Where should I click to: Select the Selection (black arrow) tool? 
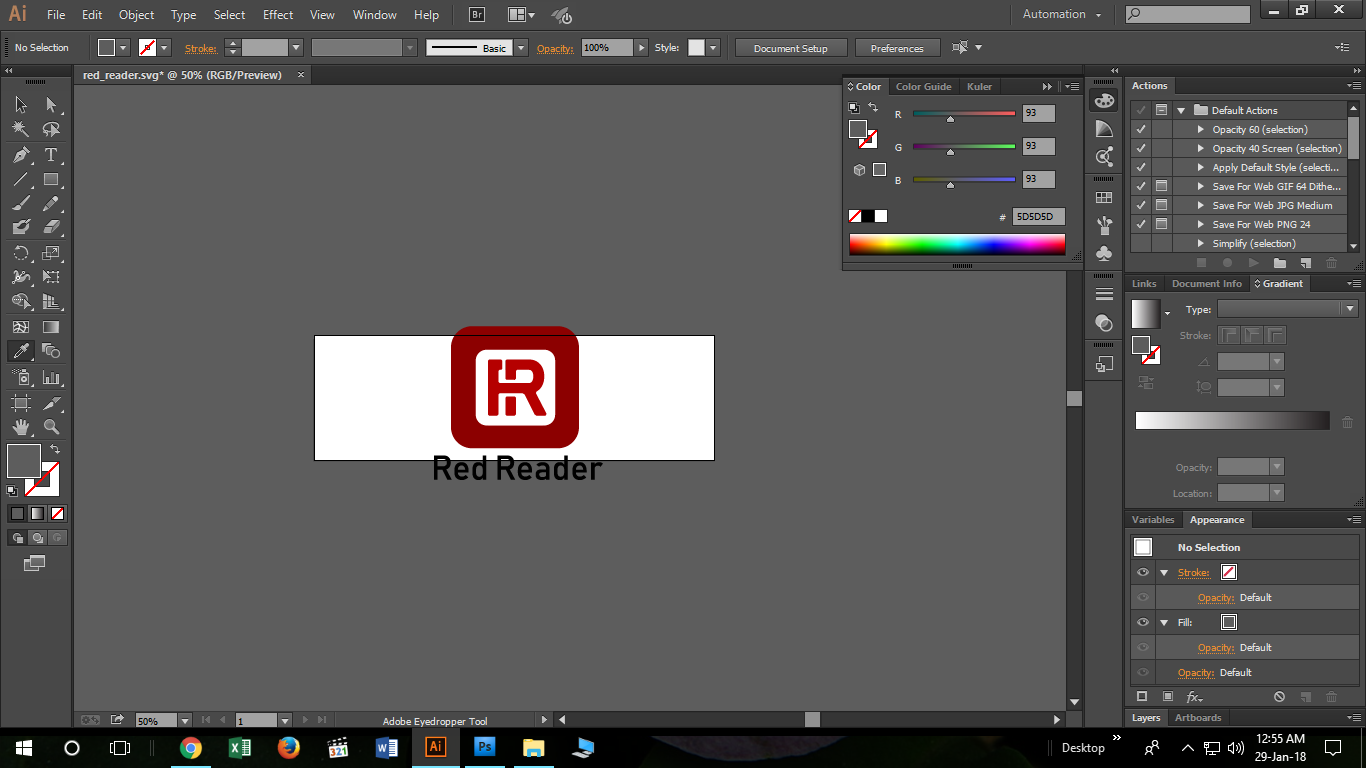(x=21, y=104)
